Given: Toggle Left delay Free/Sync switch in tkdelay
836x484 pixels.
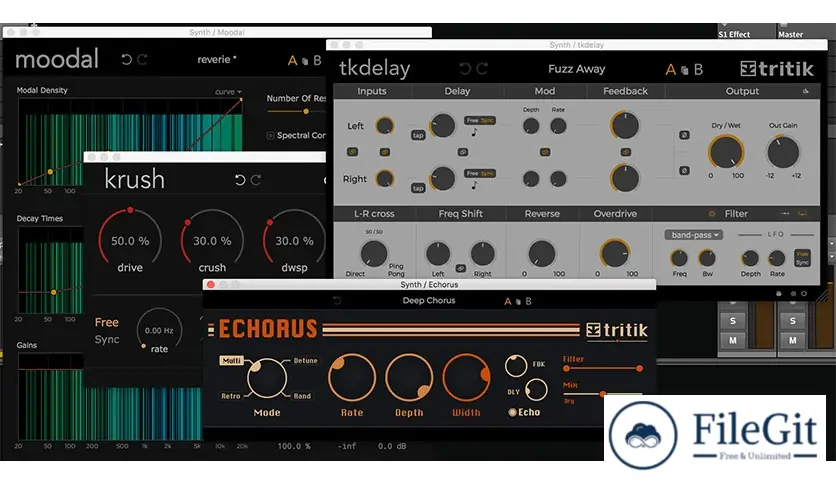Looking at the screenshot, I should point(479,120).
